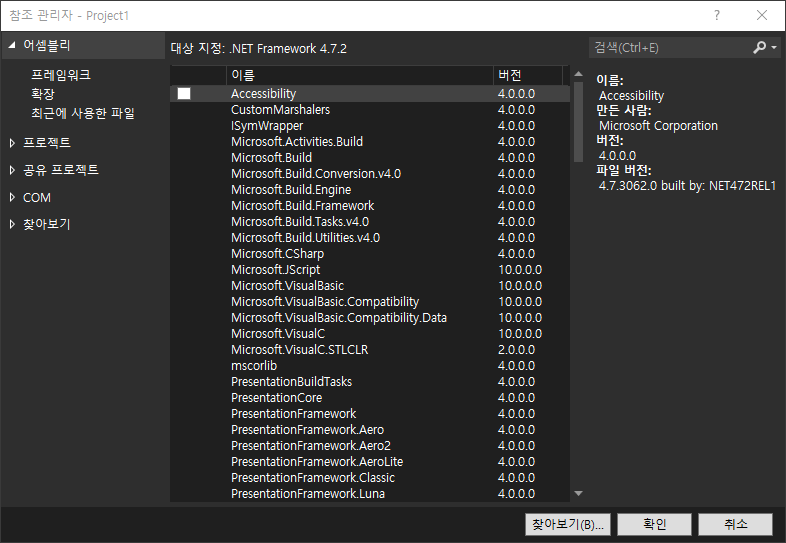Select the CustomMarshalers row
Screen dimensions: 786x543
tap(370, 110)
